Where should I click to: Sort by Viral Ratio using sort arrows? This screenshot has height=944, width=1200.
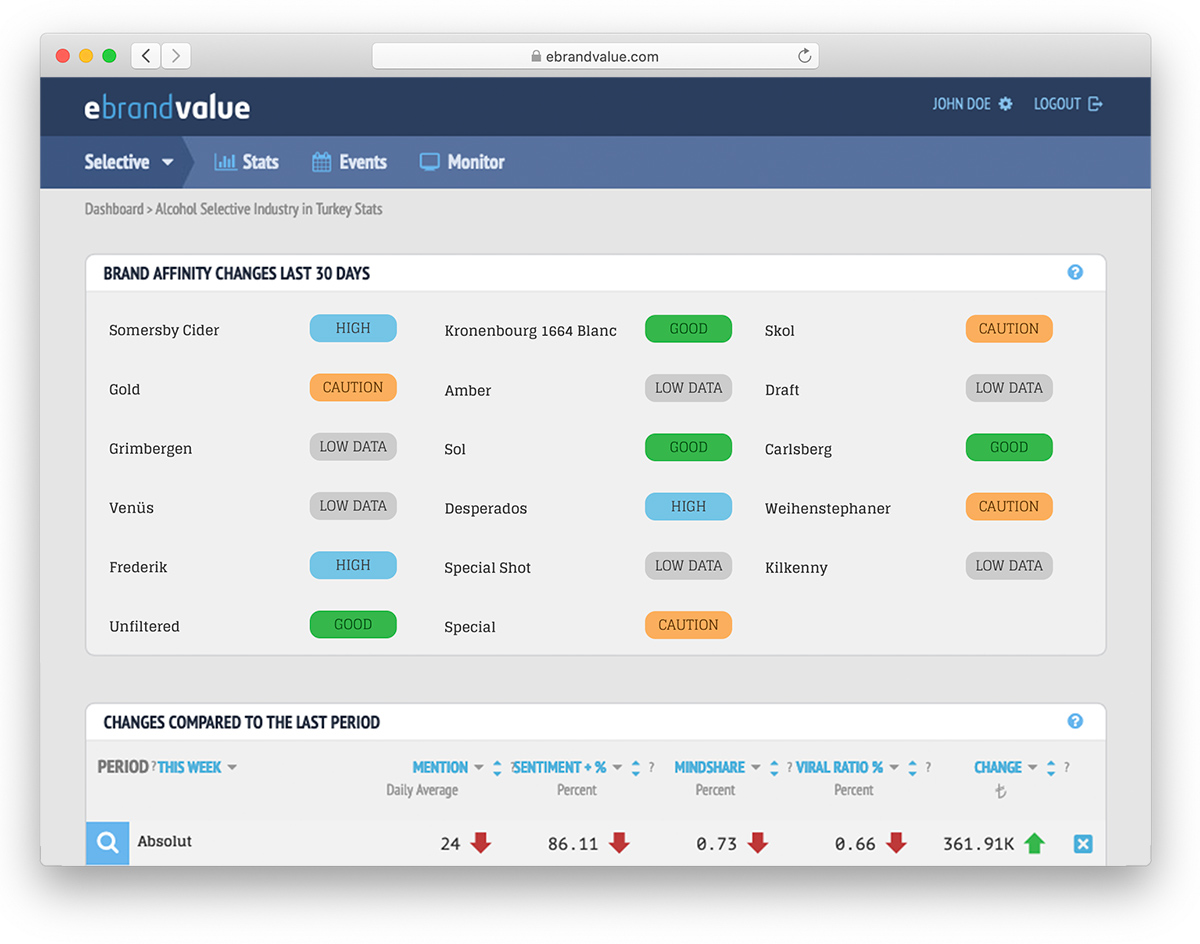tap(912, 768)
